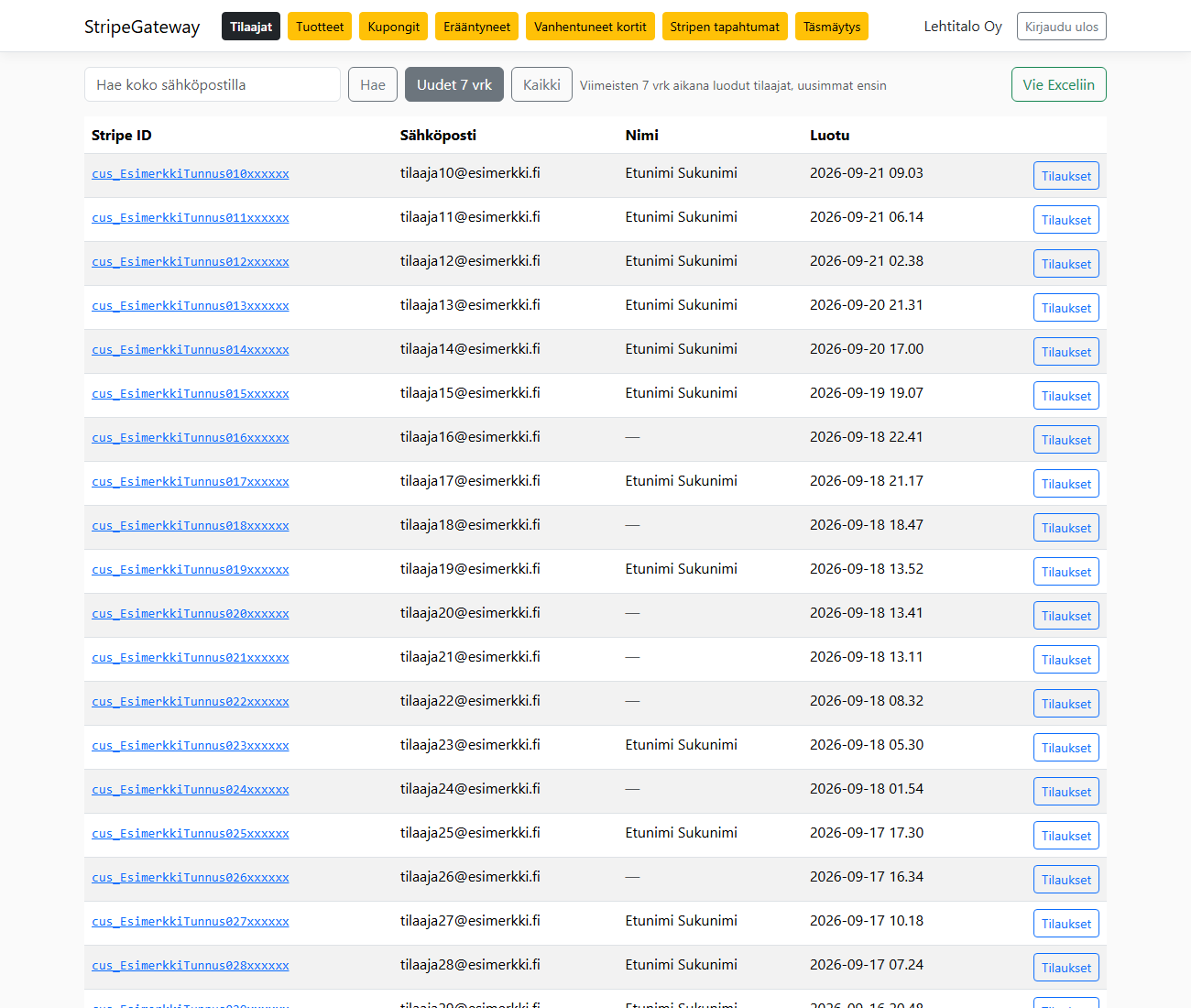Image resolution: width=1191 pixels, height=1008 pixels.
Task: Select the Uudet 7 vrk filter
Action: click(x=454, y=84)
